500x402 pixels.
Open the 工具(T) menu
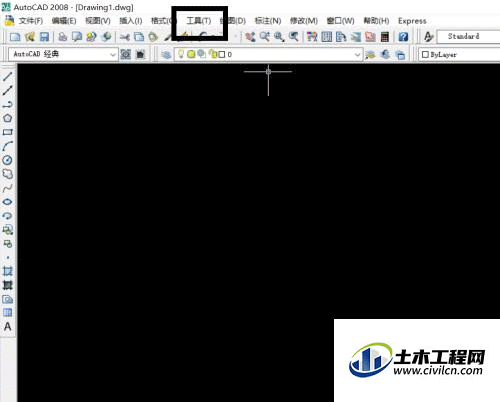(199, 21)
